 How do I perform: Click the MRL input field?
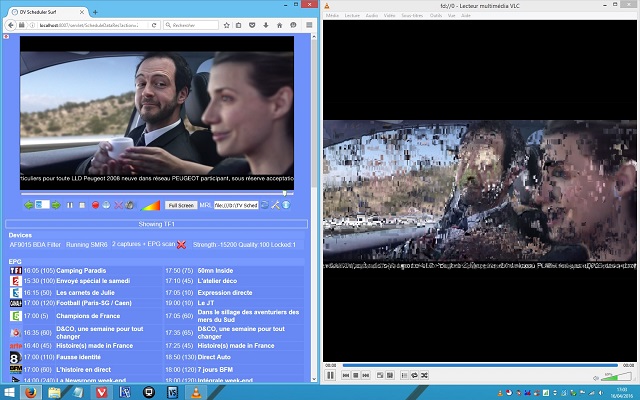(x=236, y=205)
